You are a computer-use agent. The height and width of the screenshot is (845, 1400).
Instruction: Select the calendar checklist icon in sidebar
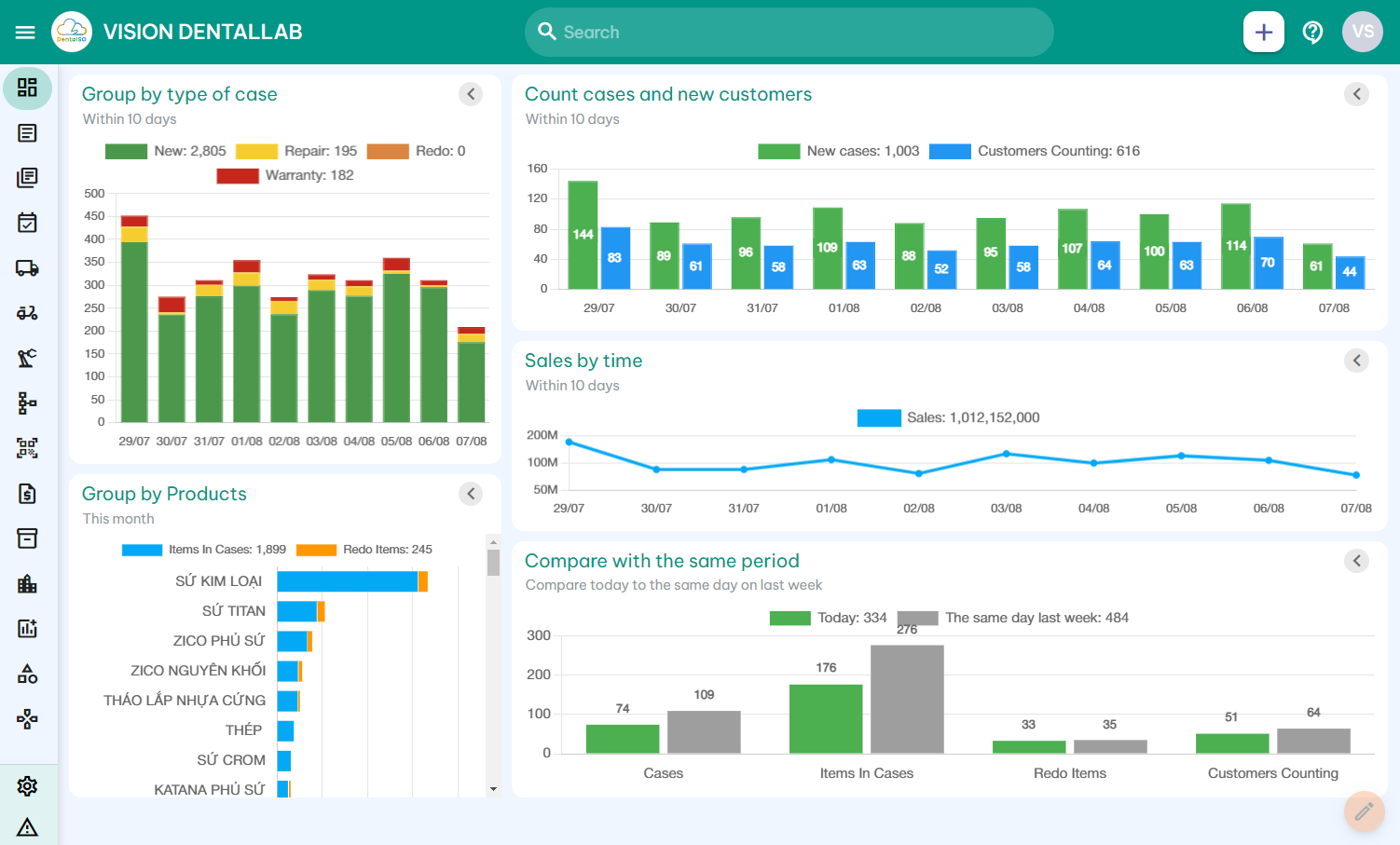coord(27,222)
